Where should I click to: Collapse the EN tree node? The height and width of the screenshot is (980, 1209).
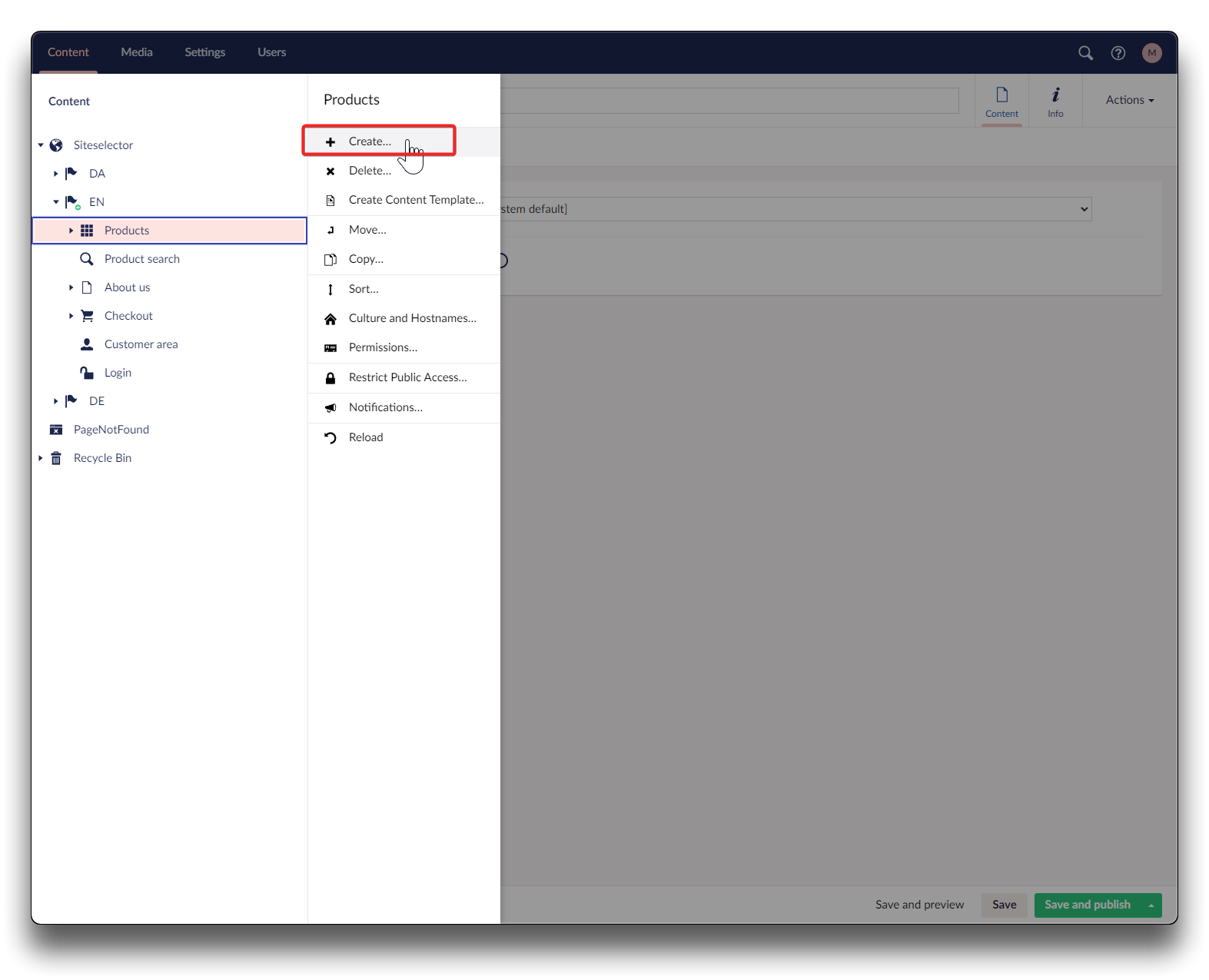(55, 202)
